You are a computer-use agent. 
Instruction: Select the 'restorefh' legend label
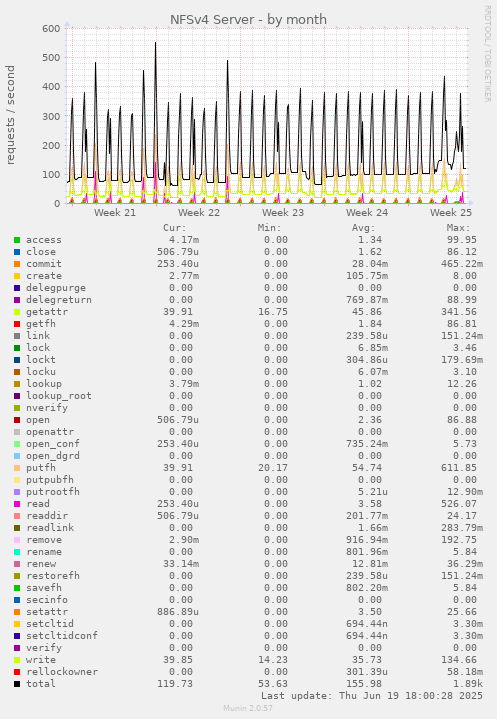pos(53,575)
